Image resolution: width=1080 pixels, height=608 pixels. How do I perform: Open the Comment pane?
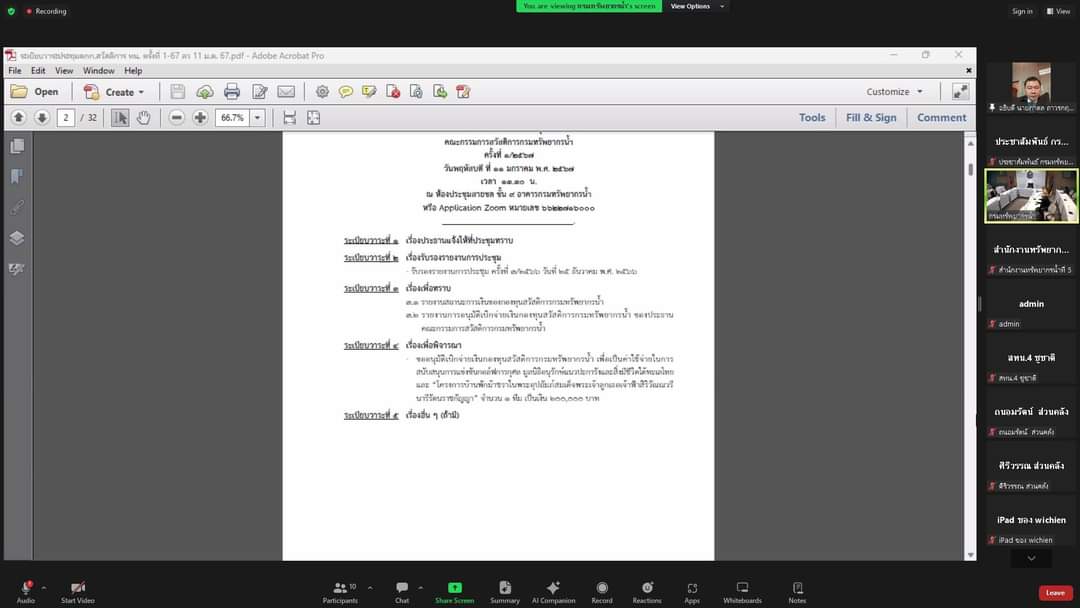942,118
